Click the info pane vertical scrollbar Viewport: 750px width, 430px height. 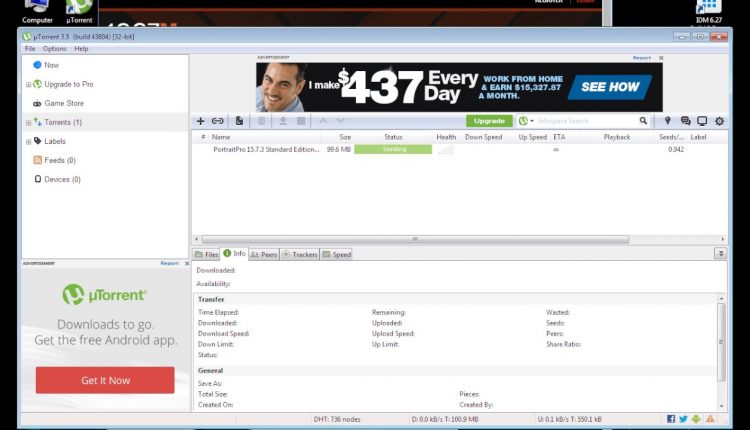pos(721,342)
